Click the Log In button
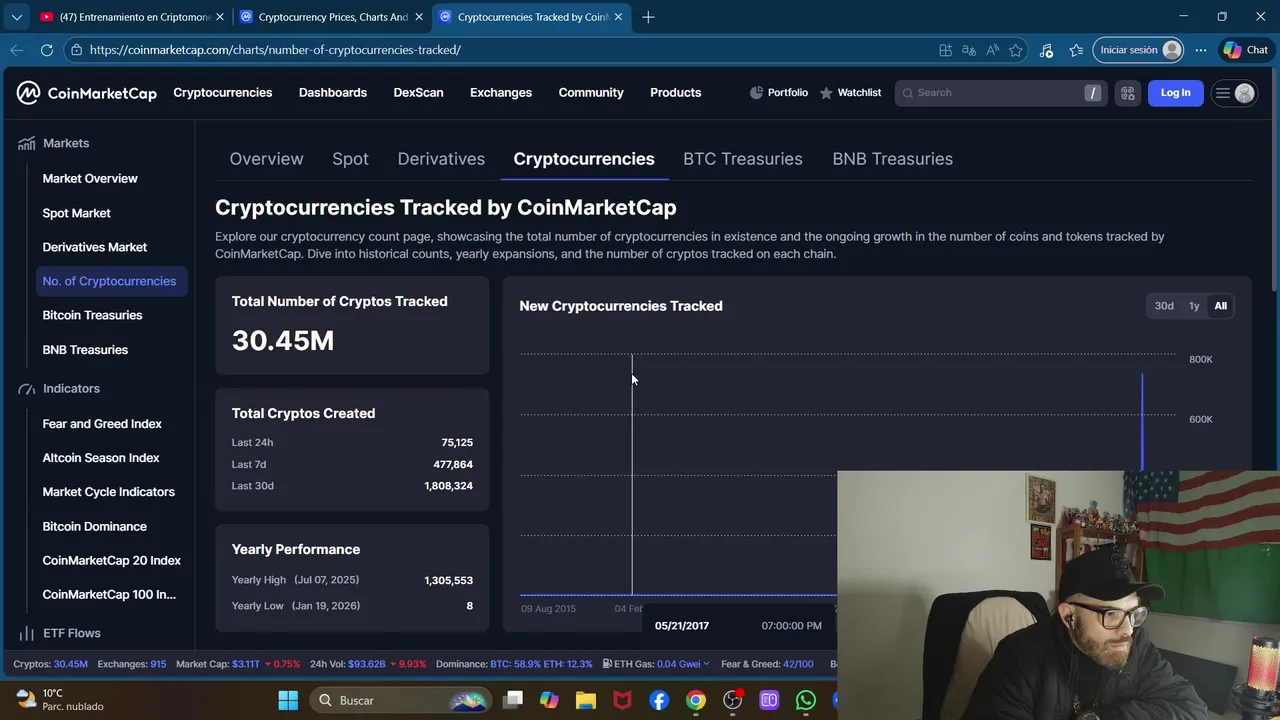 pyautogui.click(x=1176, y=93)
